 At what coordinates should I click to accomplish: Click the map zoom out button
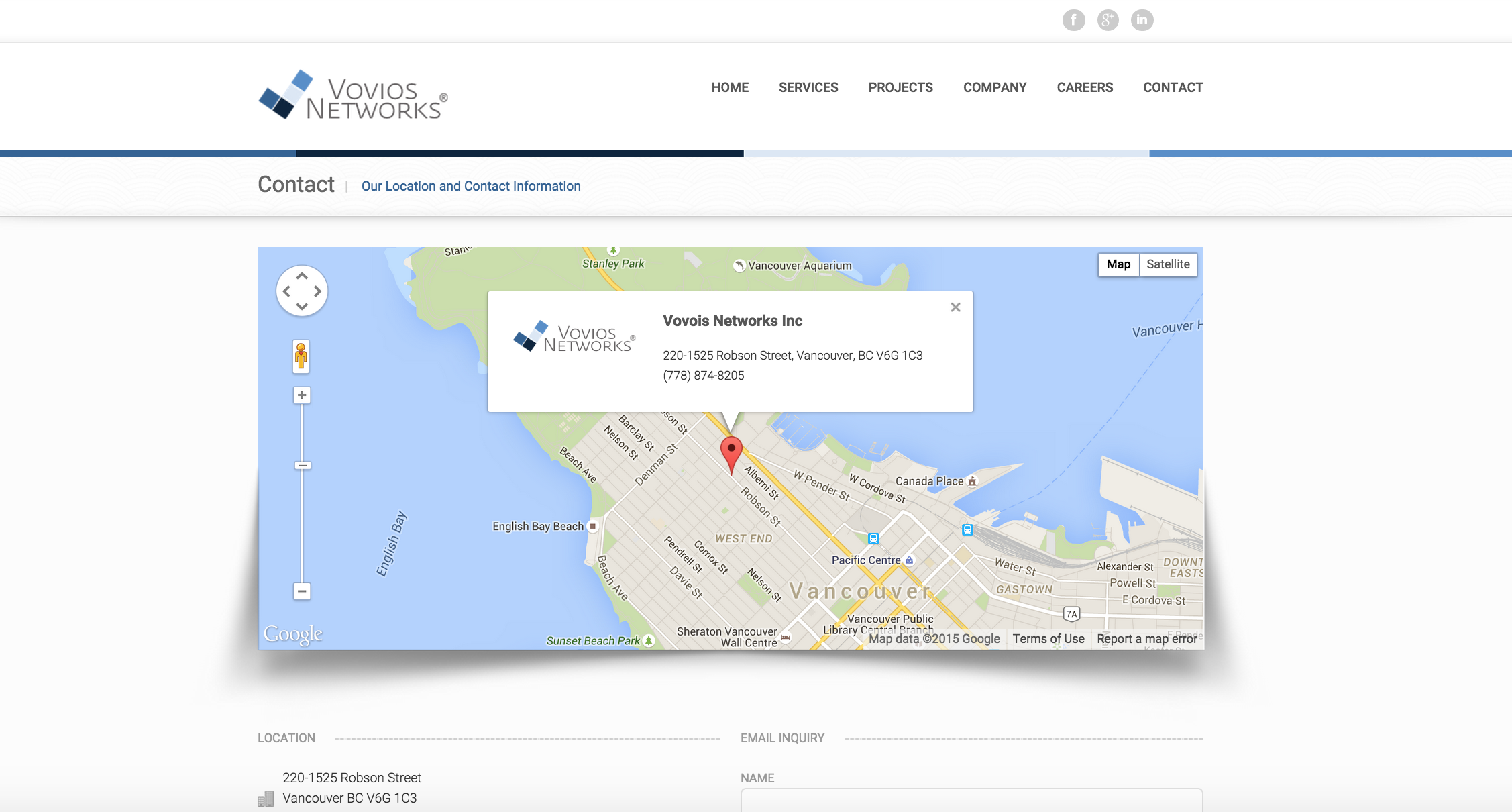pyautogui.click(x=301, y=590)
